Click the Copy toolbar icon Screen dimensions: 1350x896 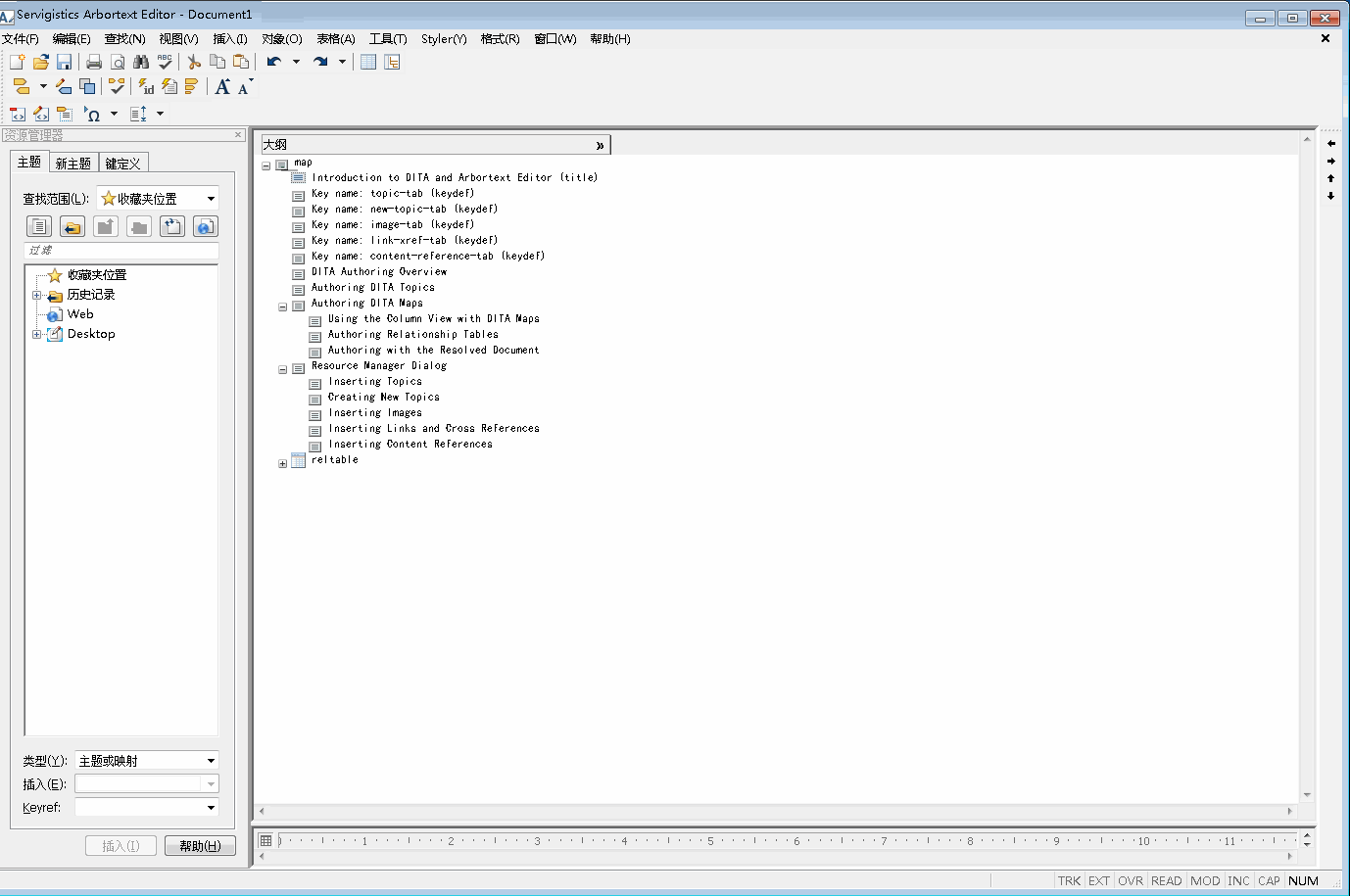click(217, 62)
